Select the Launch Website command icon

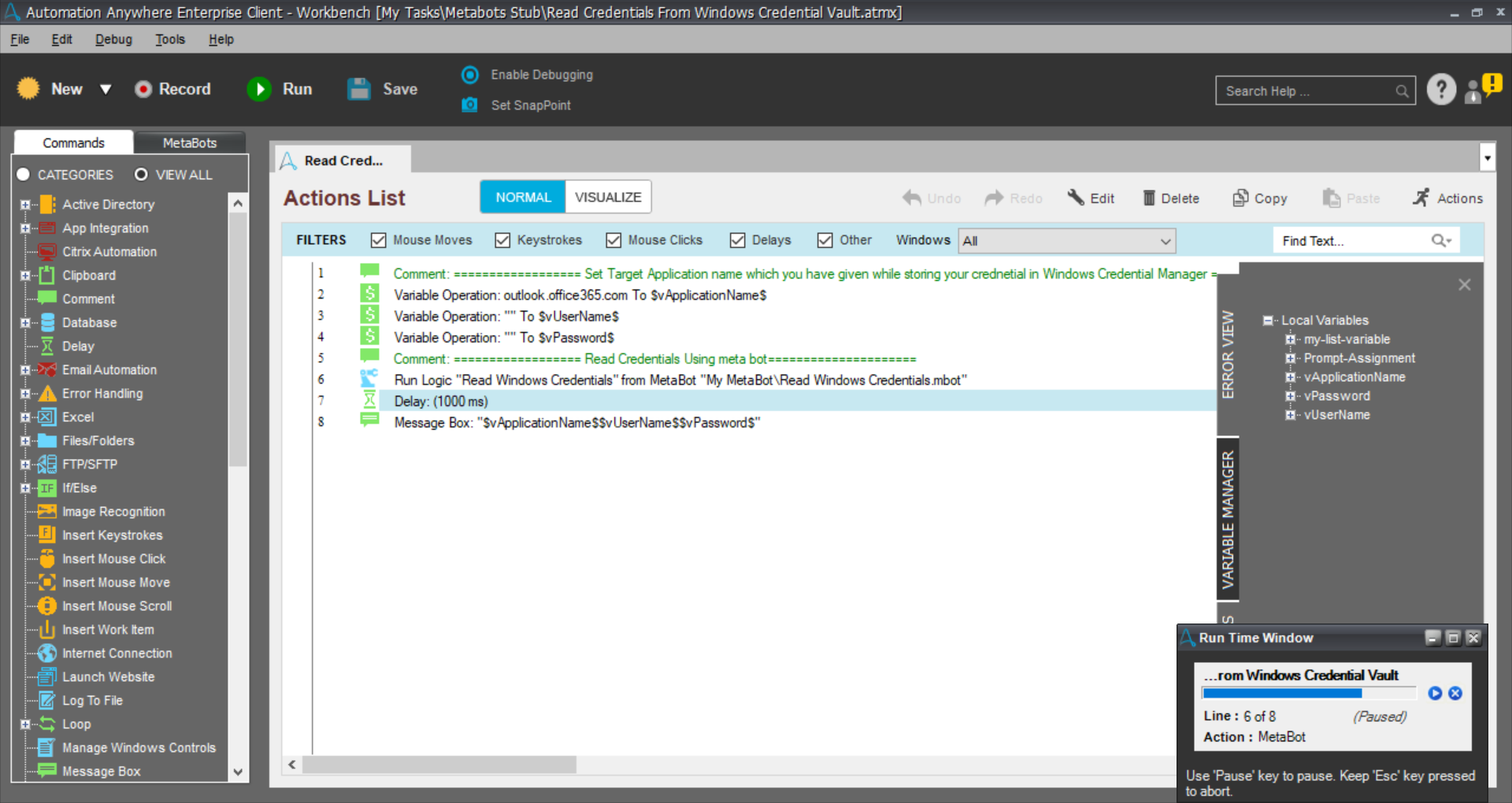coord(47,677)
